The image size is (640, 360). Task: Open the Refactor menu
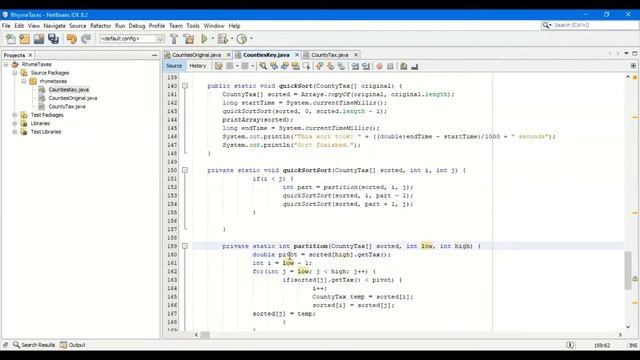click(101, 26)
